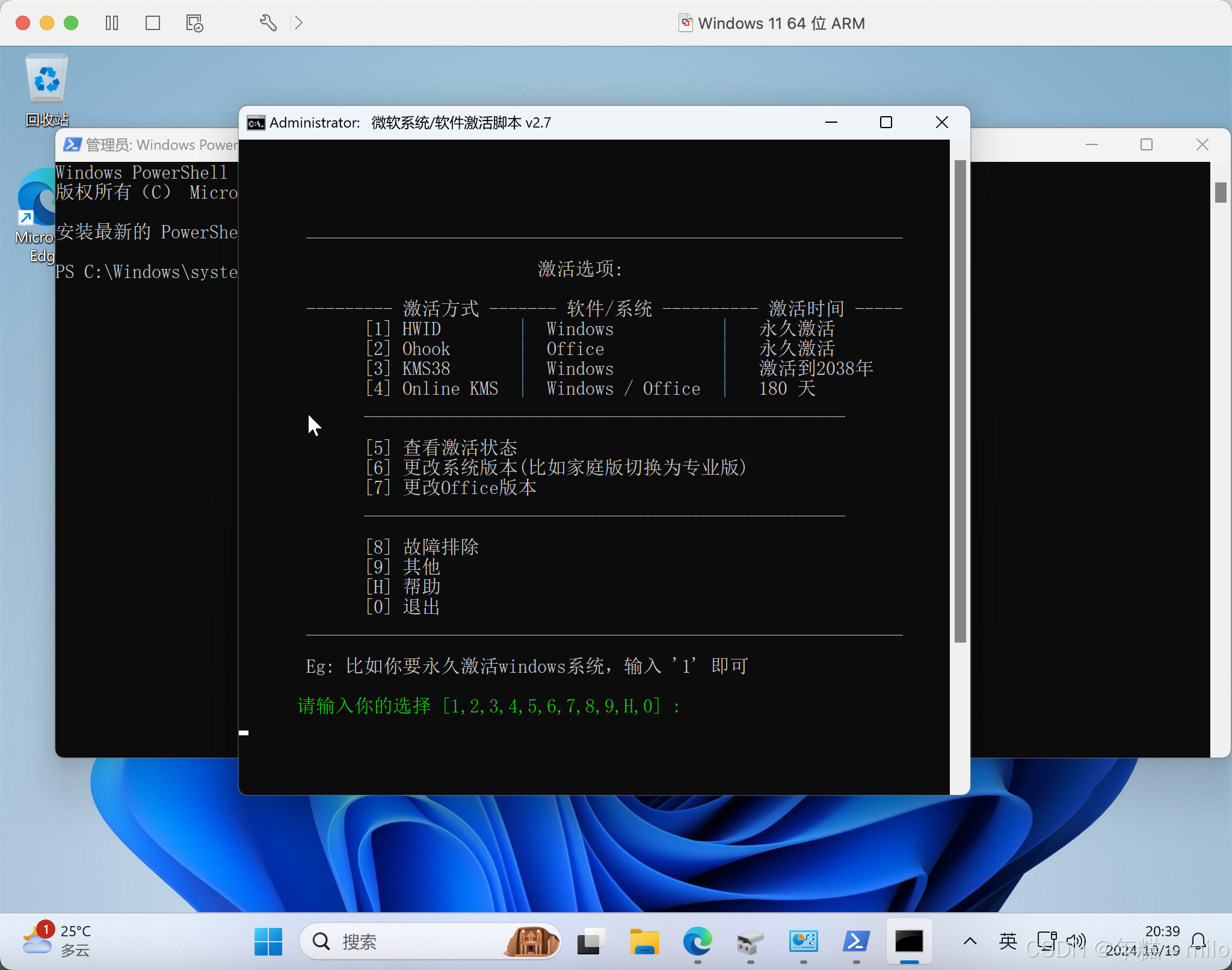The height and width of the screenshot is (970, 1232).
Task: Click the command prompt taskbar icon
Action: pyautogui.click(x=909, y=941)
